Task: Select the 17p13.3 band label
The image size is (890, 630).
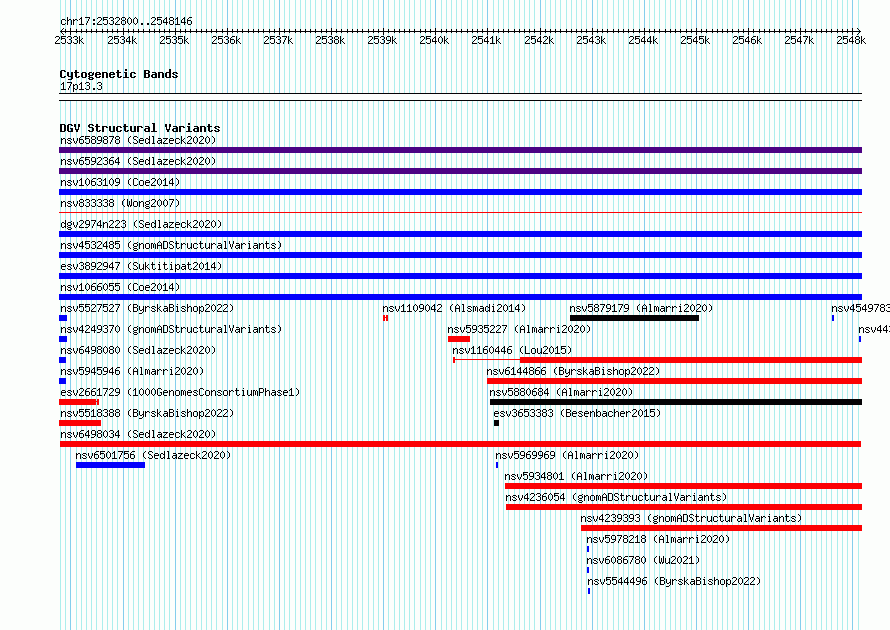Action: point(81,86)
